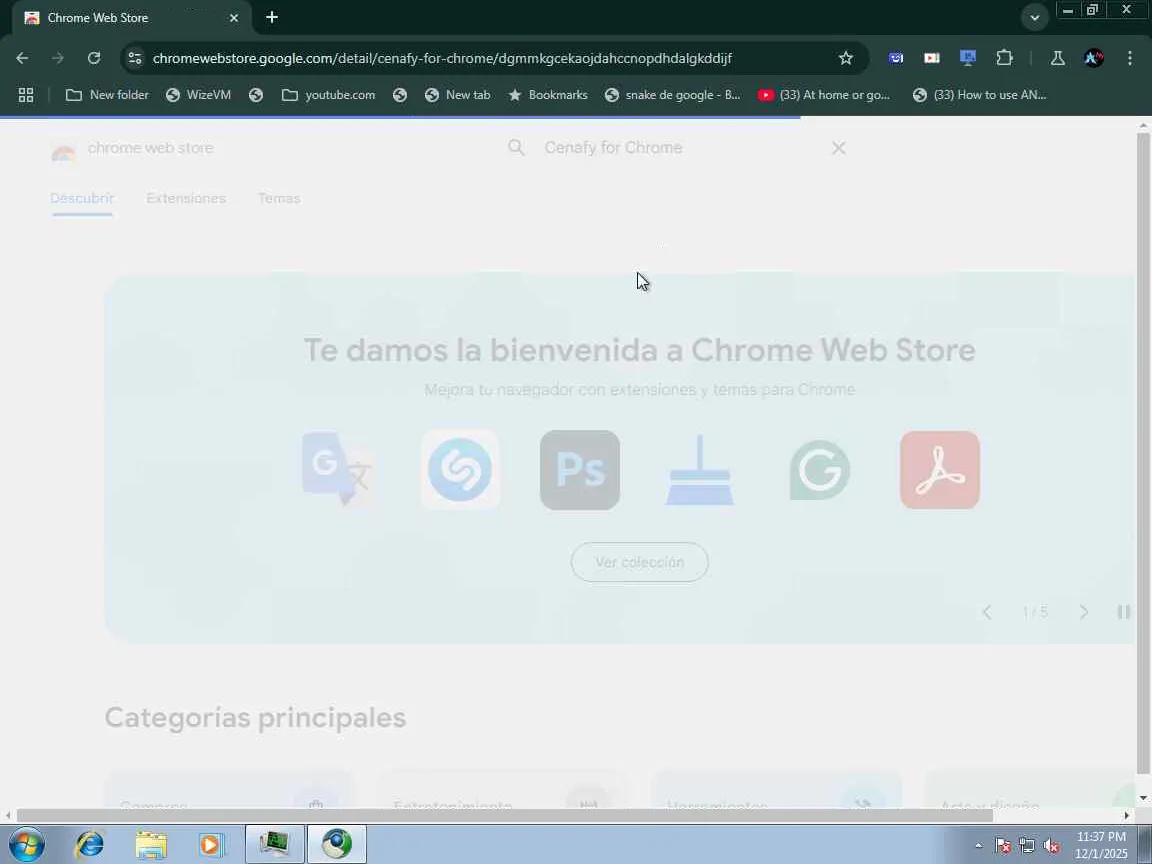Click the first blue extension icon in toolbar
The image size is (1152, 864).
896,58
